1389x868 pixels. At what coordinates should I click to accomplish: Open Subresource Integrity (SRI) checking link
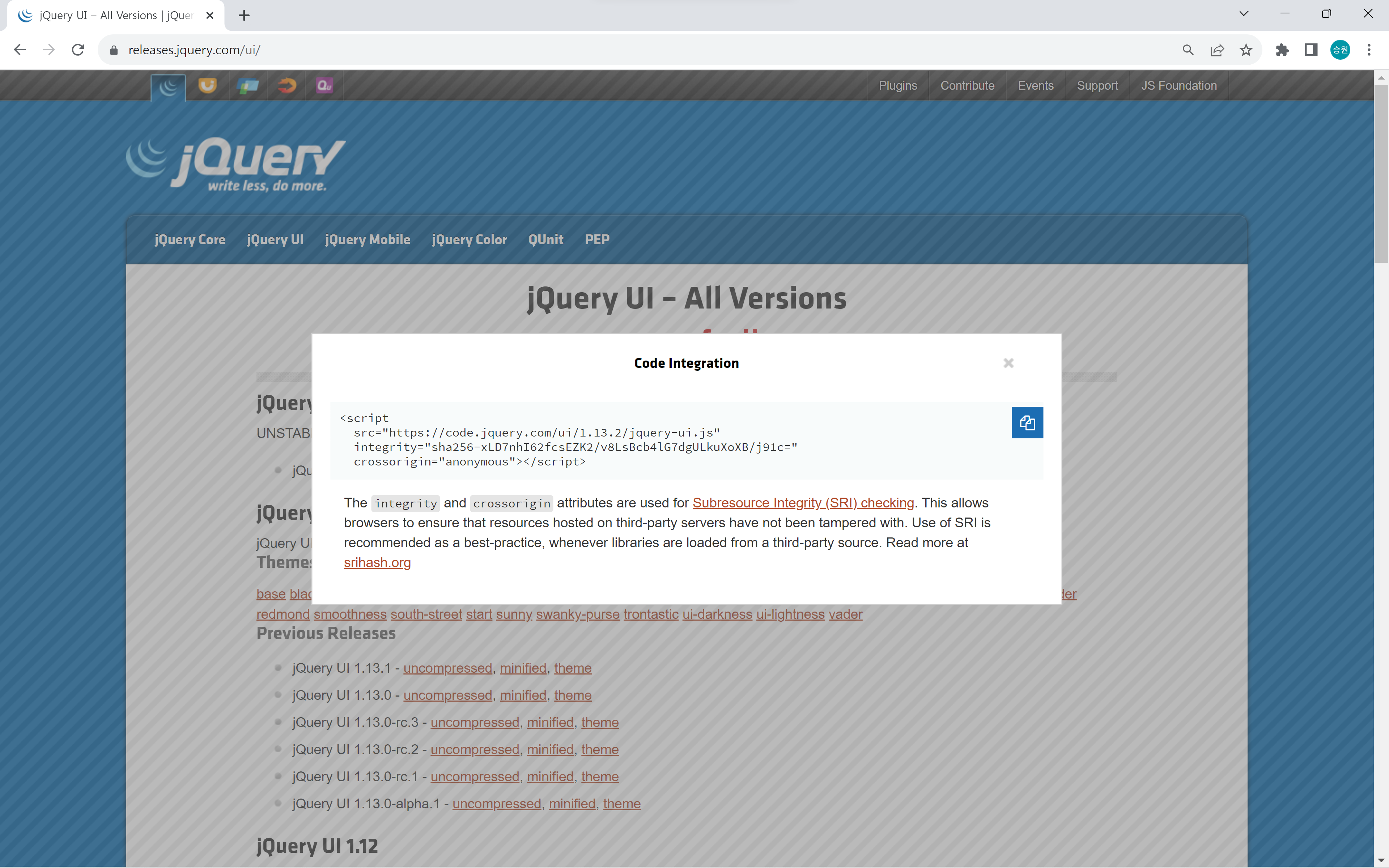[x=803, y=503]
